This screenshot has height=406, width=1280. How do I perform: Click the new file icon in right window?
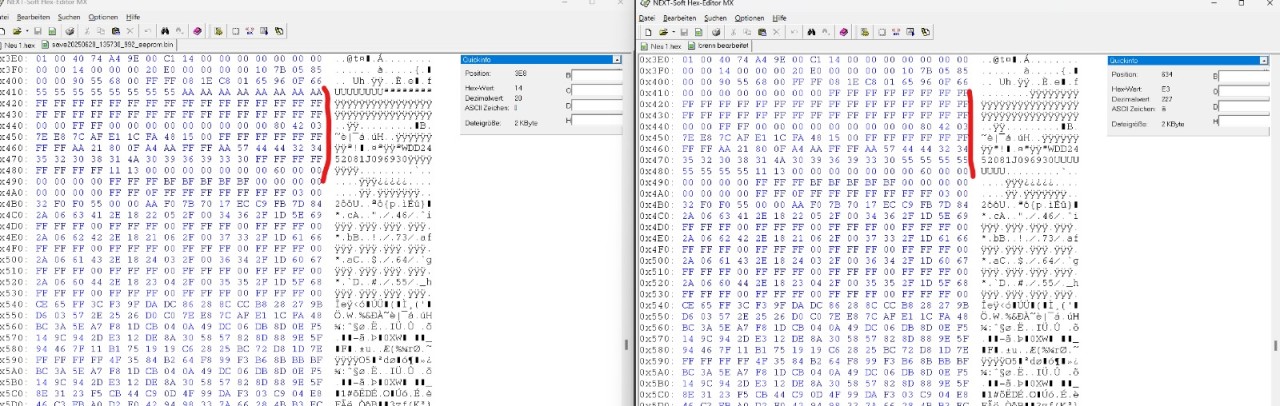(647, 32)
